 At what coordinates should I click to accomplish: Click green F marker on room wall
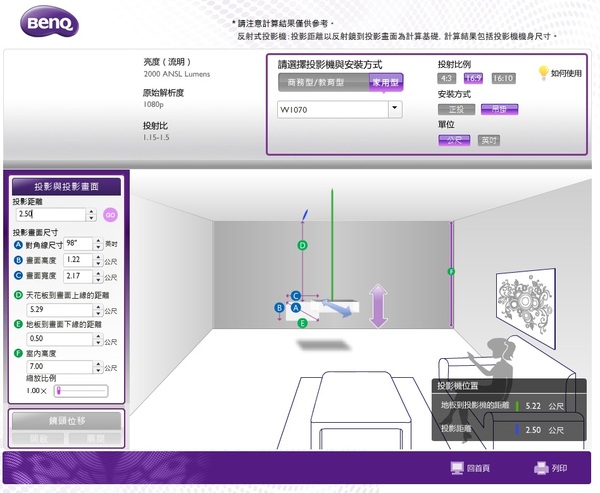tap(451, 271)
